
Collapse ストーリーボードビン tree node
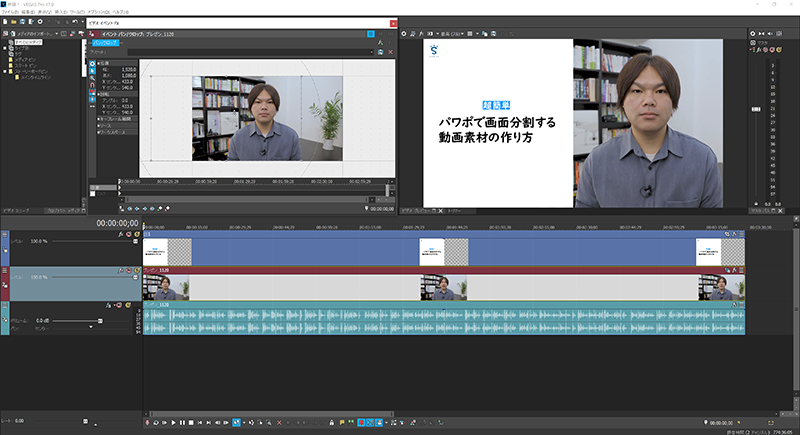point(5,71)
